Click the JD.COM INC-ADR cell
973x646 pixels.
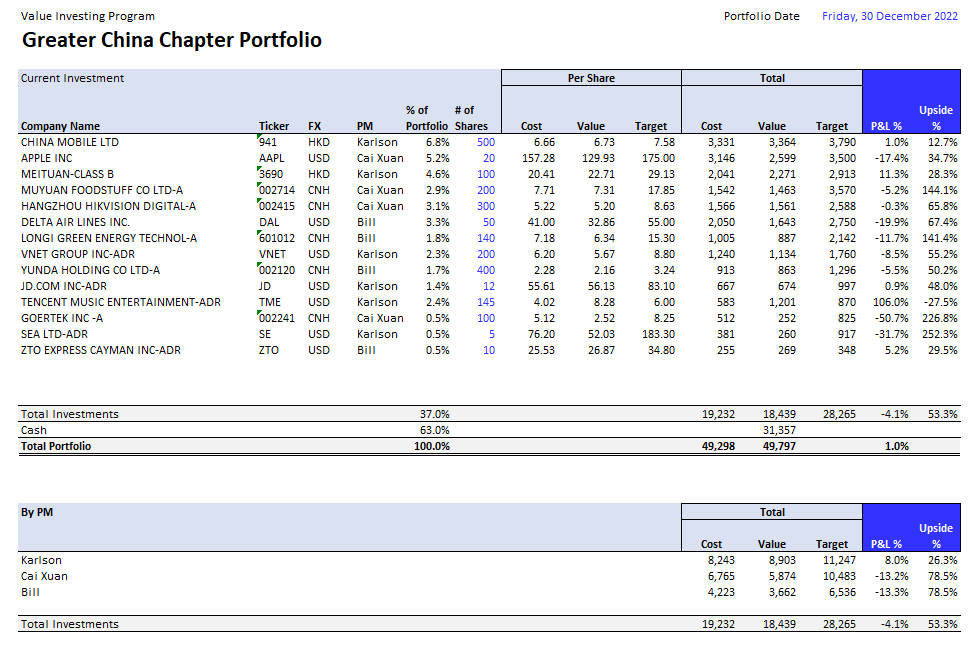(x=64, y=286)
